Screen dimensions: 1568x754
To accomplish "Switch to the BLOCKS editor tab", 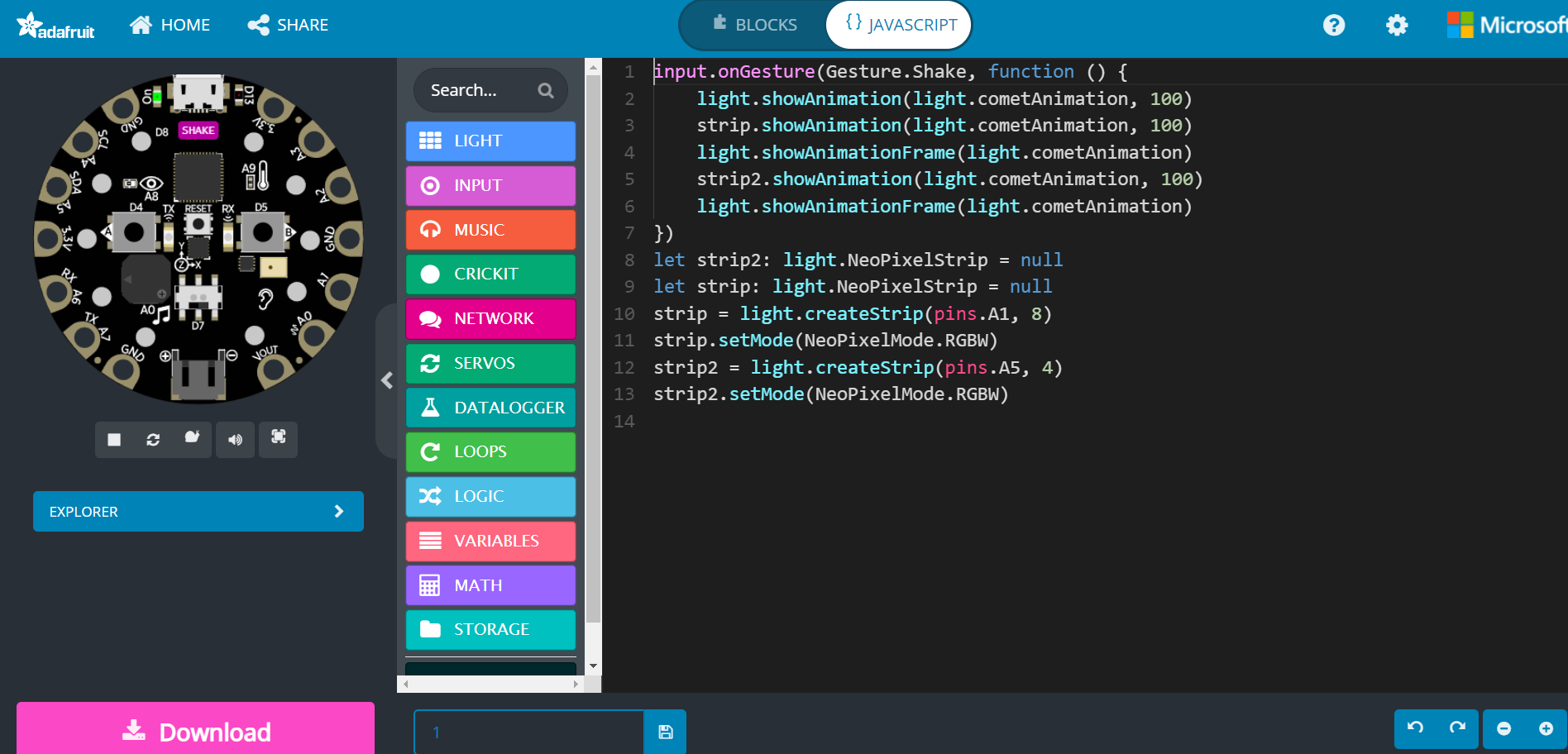I will [753, 24].
